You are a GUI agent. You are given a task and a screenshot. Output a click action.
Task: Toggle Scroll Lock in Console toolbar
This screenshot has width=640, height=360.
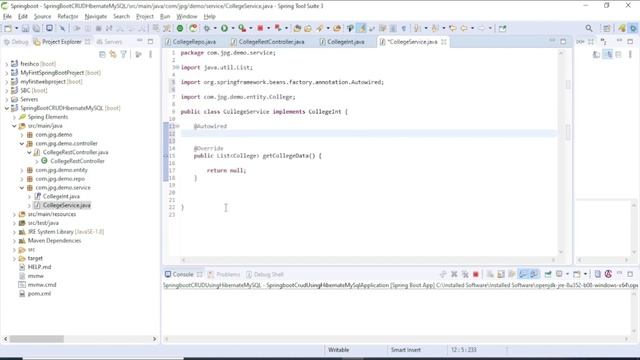[501, 274]
